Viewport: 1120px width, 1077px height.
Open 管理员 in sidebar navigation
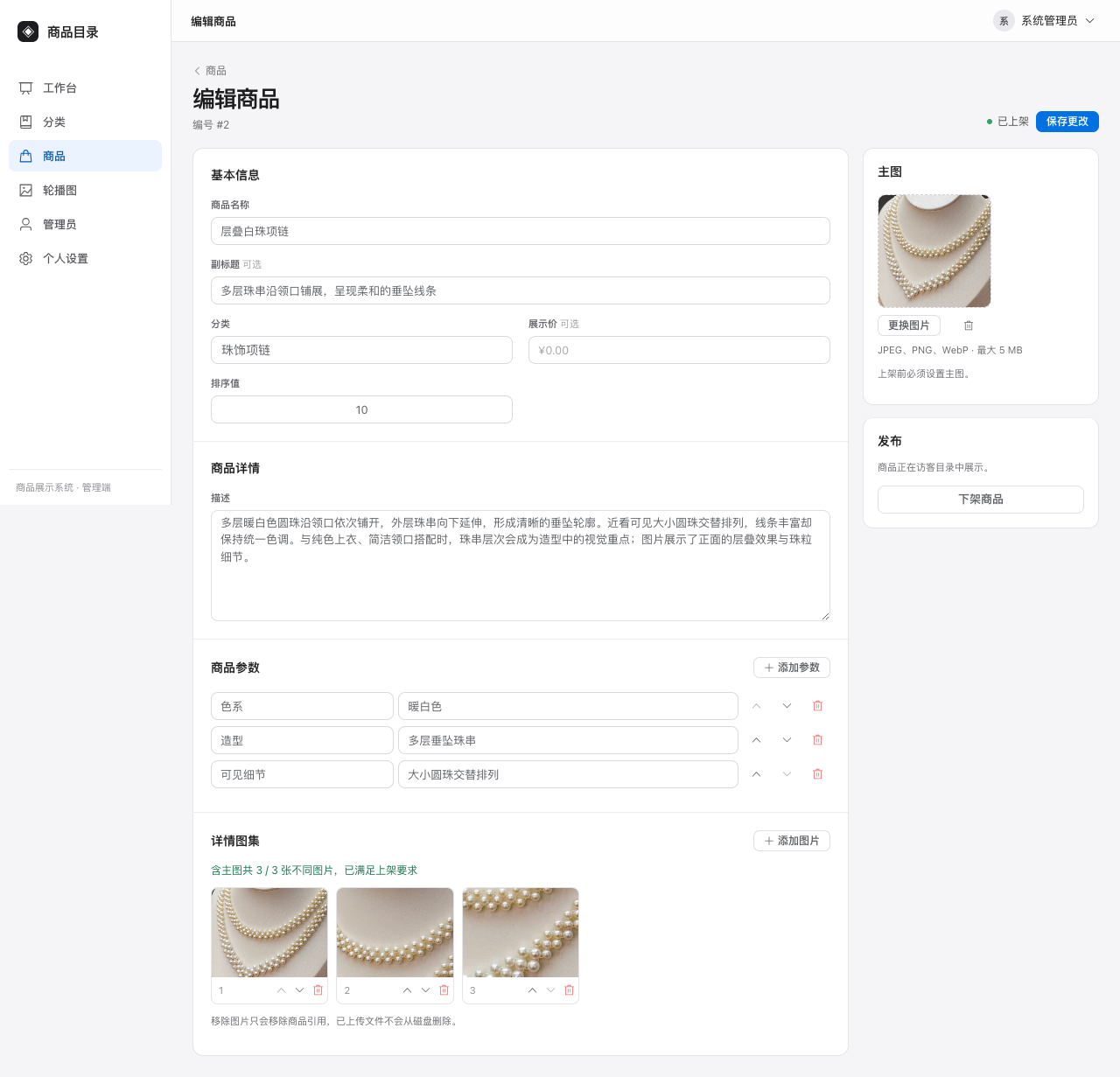pos(85,224)
